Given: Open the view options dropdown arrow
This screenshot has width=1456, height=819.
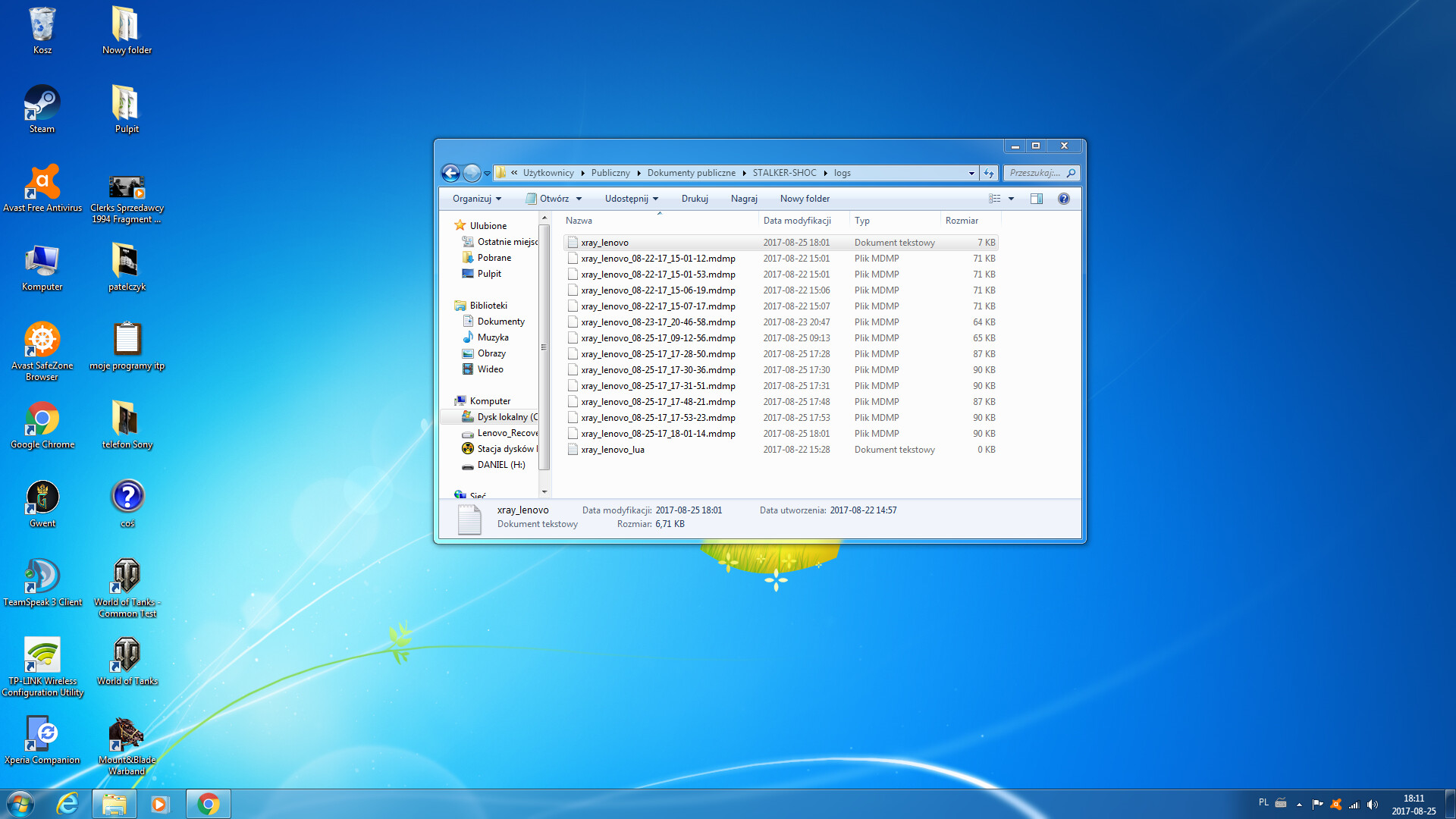Looking at the screenshot, I should click(x=1011, y=199).
